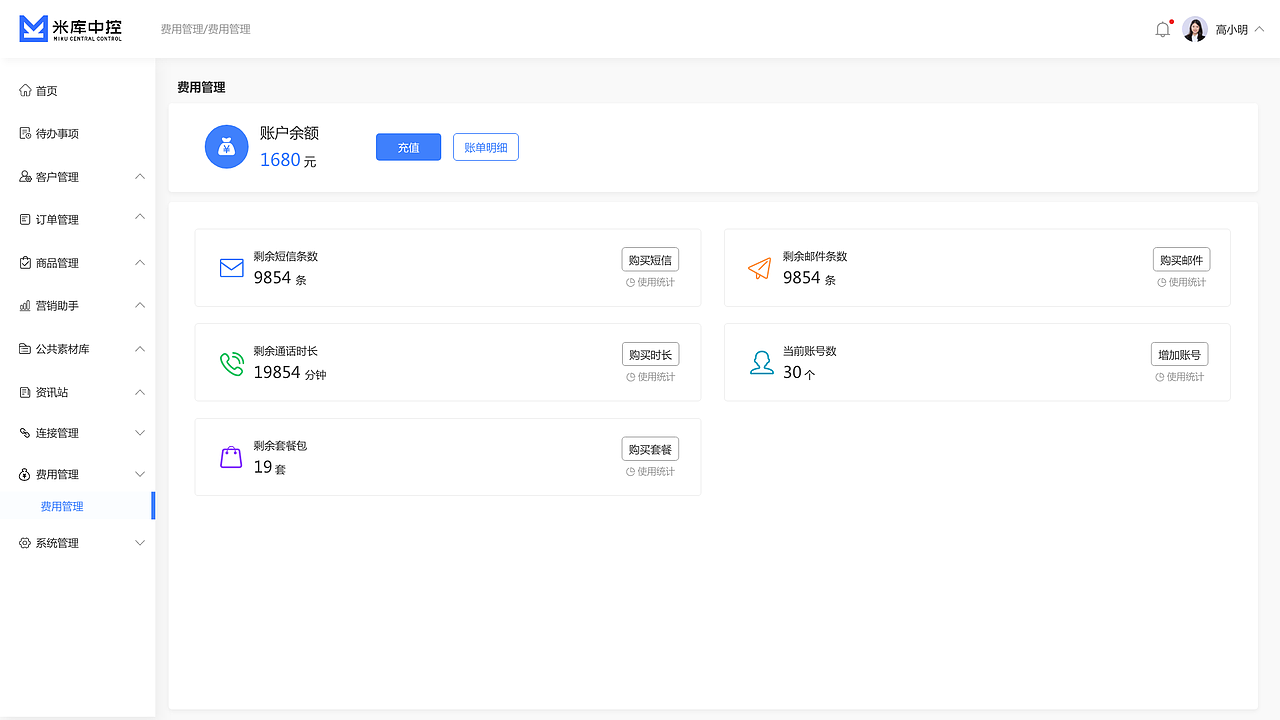Select the 费用管理 submenu item
1280x720 pixels.
pos(62,506)
